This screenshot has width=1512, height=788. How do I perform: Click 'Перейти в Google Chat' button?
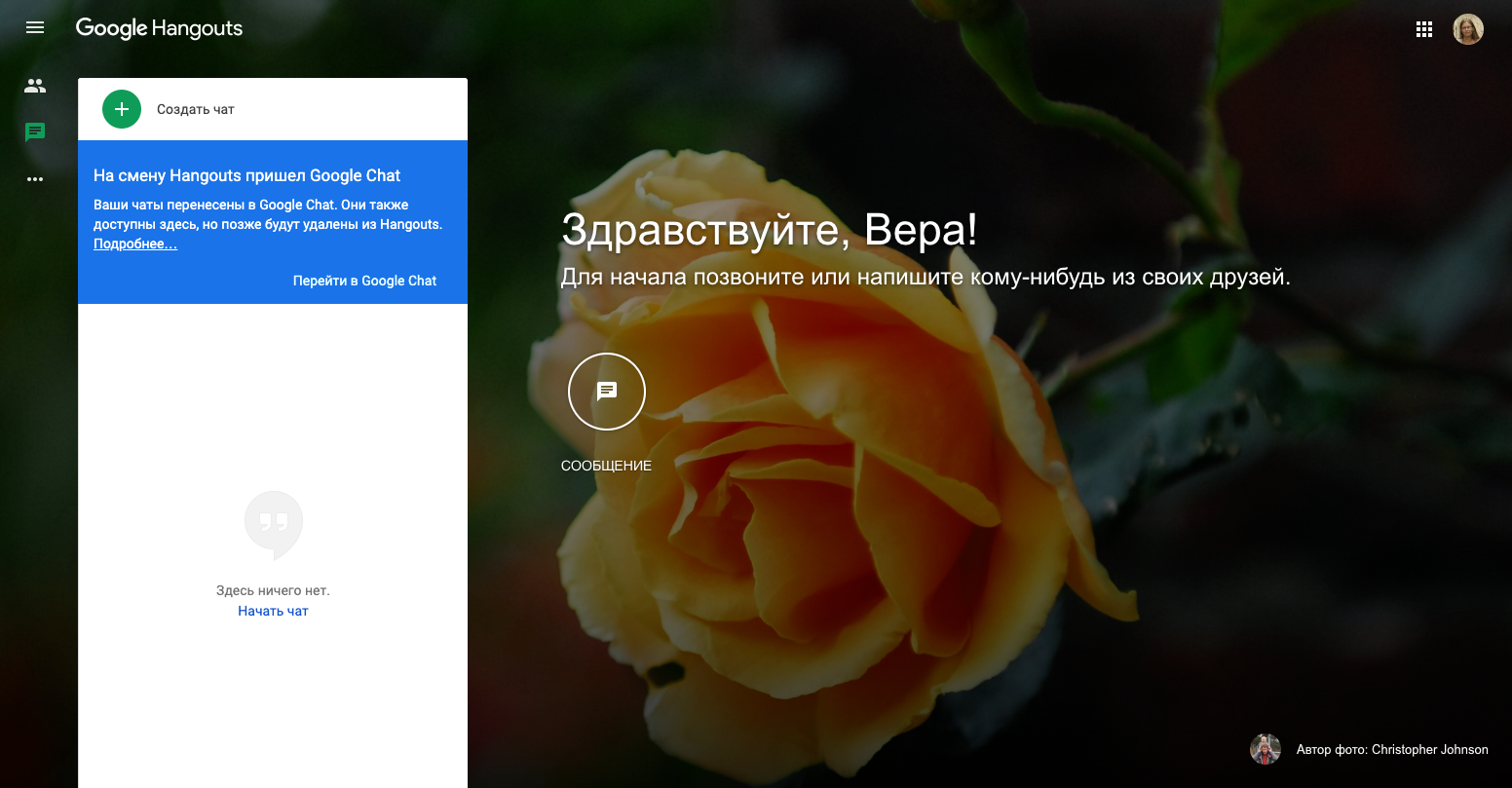[365, 281]
